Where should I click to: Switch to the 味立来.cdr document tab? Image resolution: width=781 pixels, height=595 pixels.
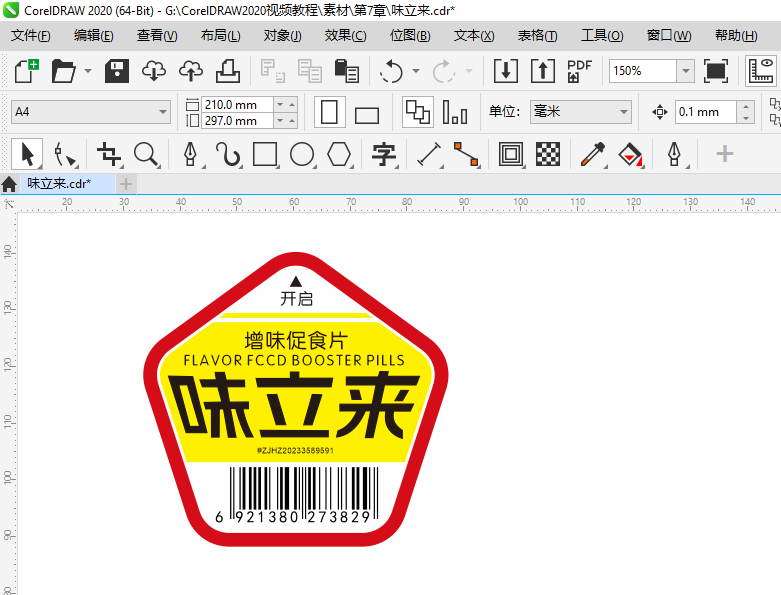pos(67,184)
